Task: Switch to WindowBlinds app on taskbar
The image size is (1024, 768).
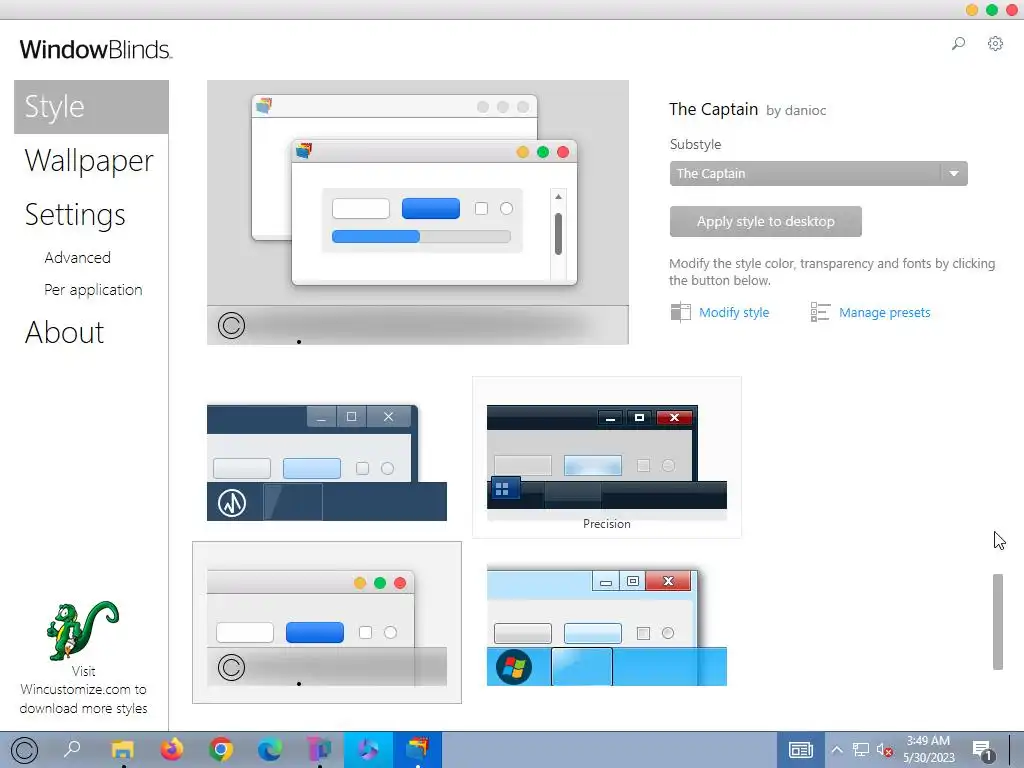Action: [x=417, y=749]
